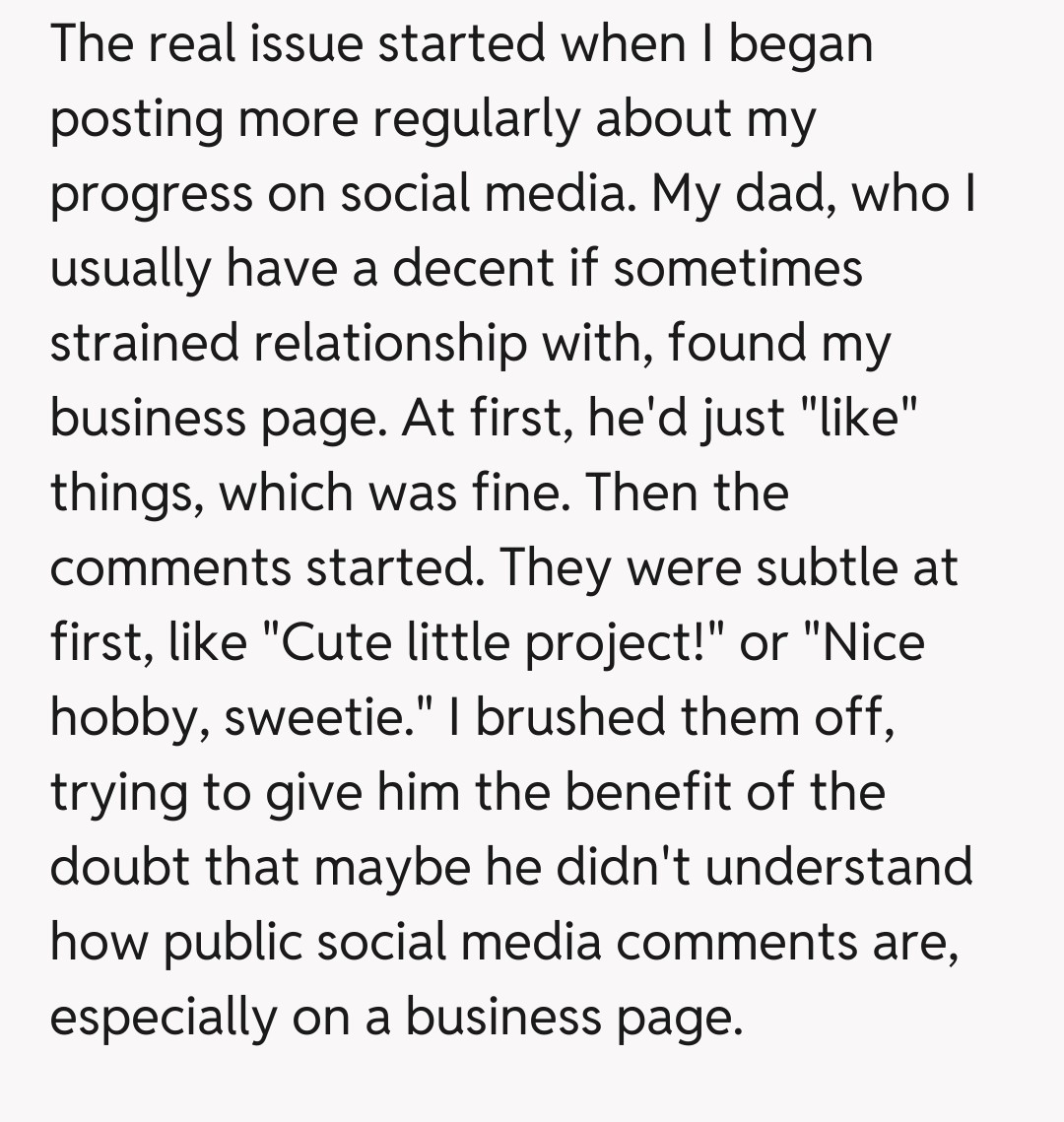Click the phrase "which was fine"
This screenshot has height=1122, width=1064.
tap(394, 493)
